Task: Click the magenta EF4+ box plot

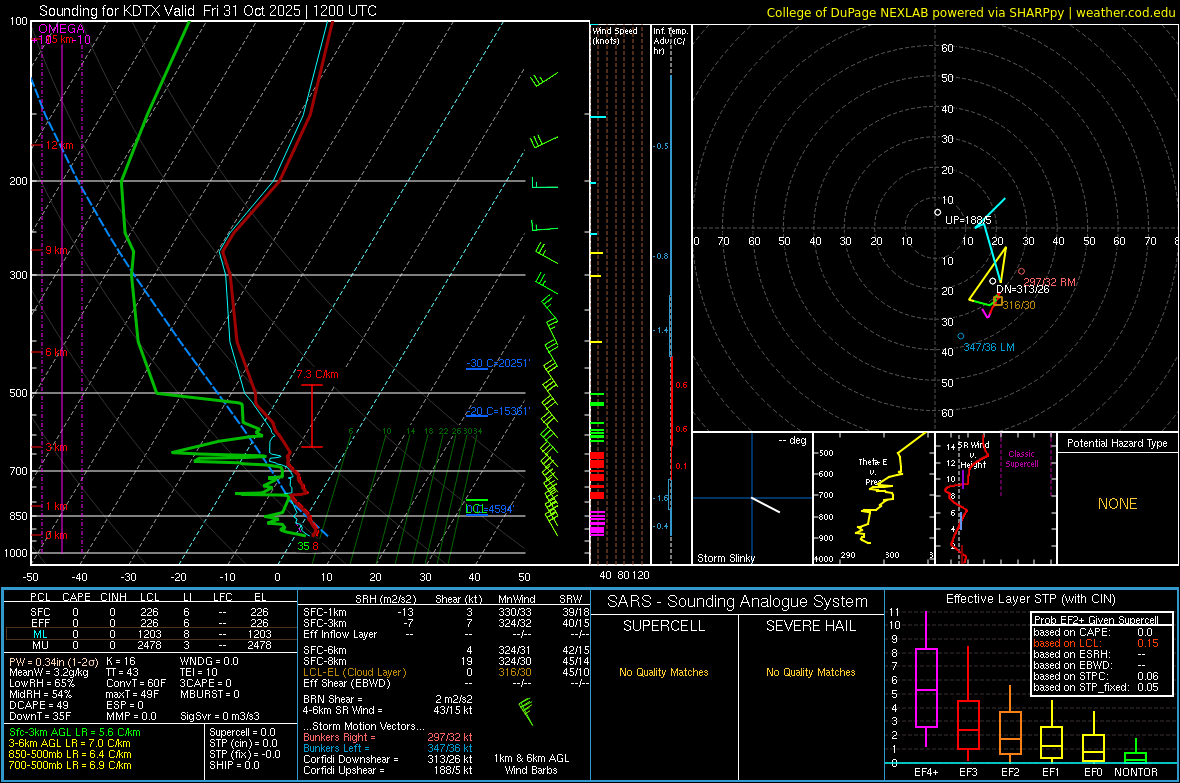Action: tap(926, 679)
